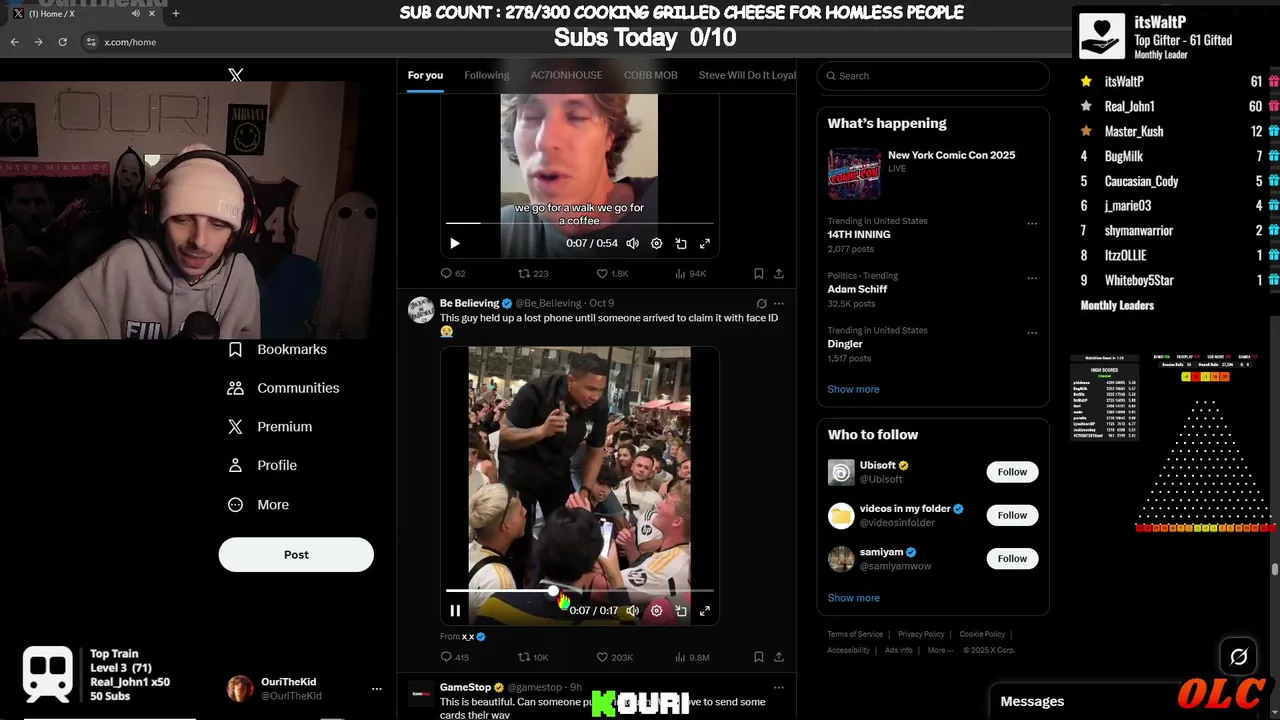The height and width of the screenshot is (720, 1280).
Task: Expand top video to fullscreen
Action: point(705,243)
